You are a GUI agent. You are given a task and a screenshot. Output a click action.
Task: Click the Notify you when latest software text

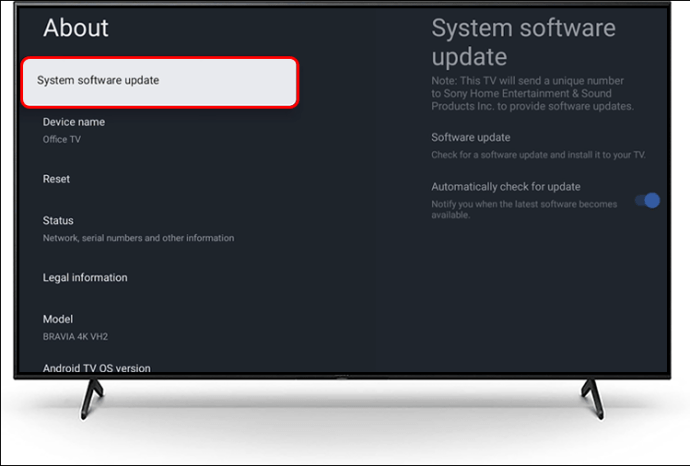point(524,209)
